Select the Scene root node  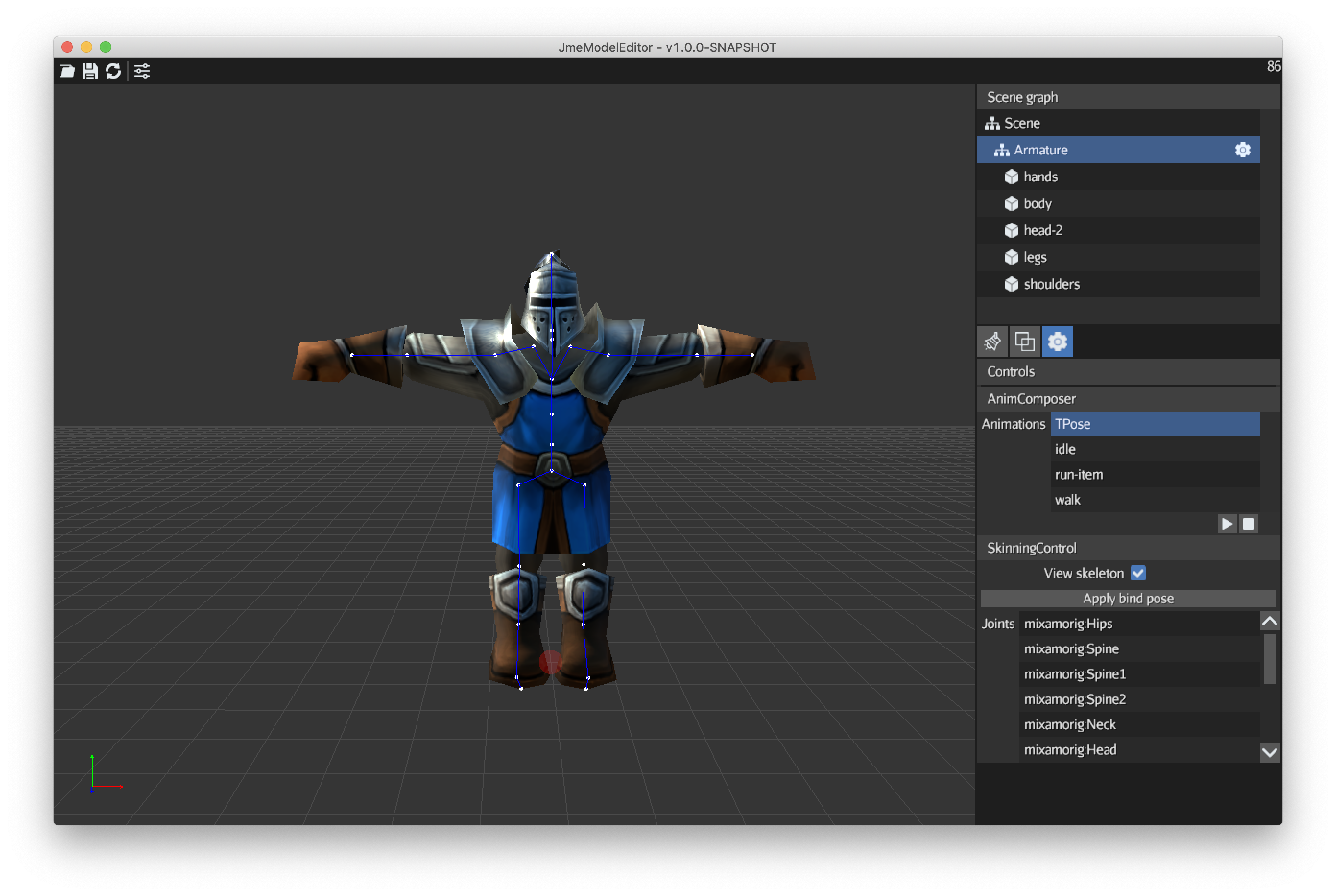pos(1022,123)
